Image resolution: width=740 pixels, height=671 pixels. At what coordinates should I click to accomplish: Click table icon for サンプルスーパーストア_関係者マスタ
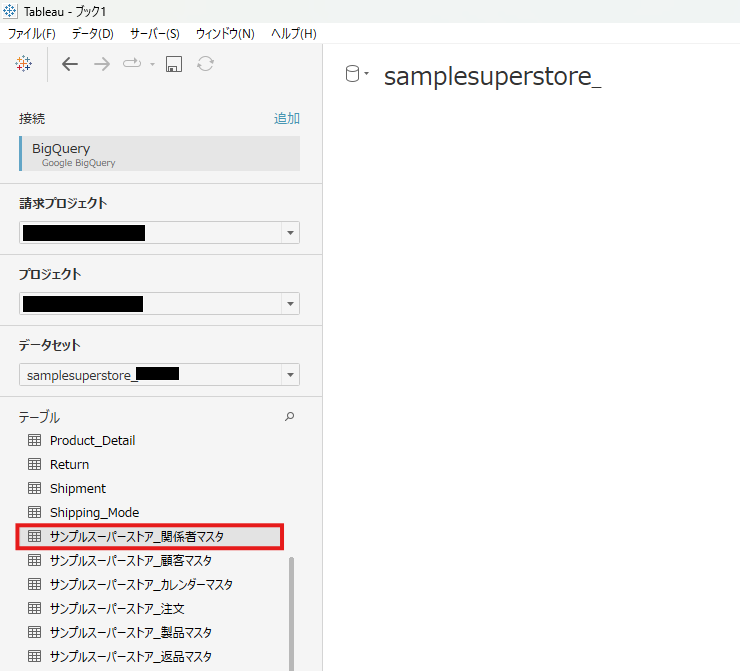(x=34, y=536)
